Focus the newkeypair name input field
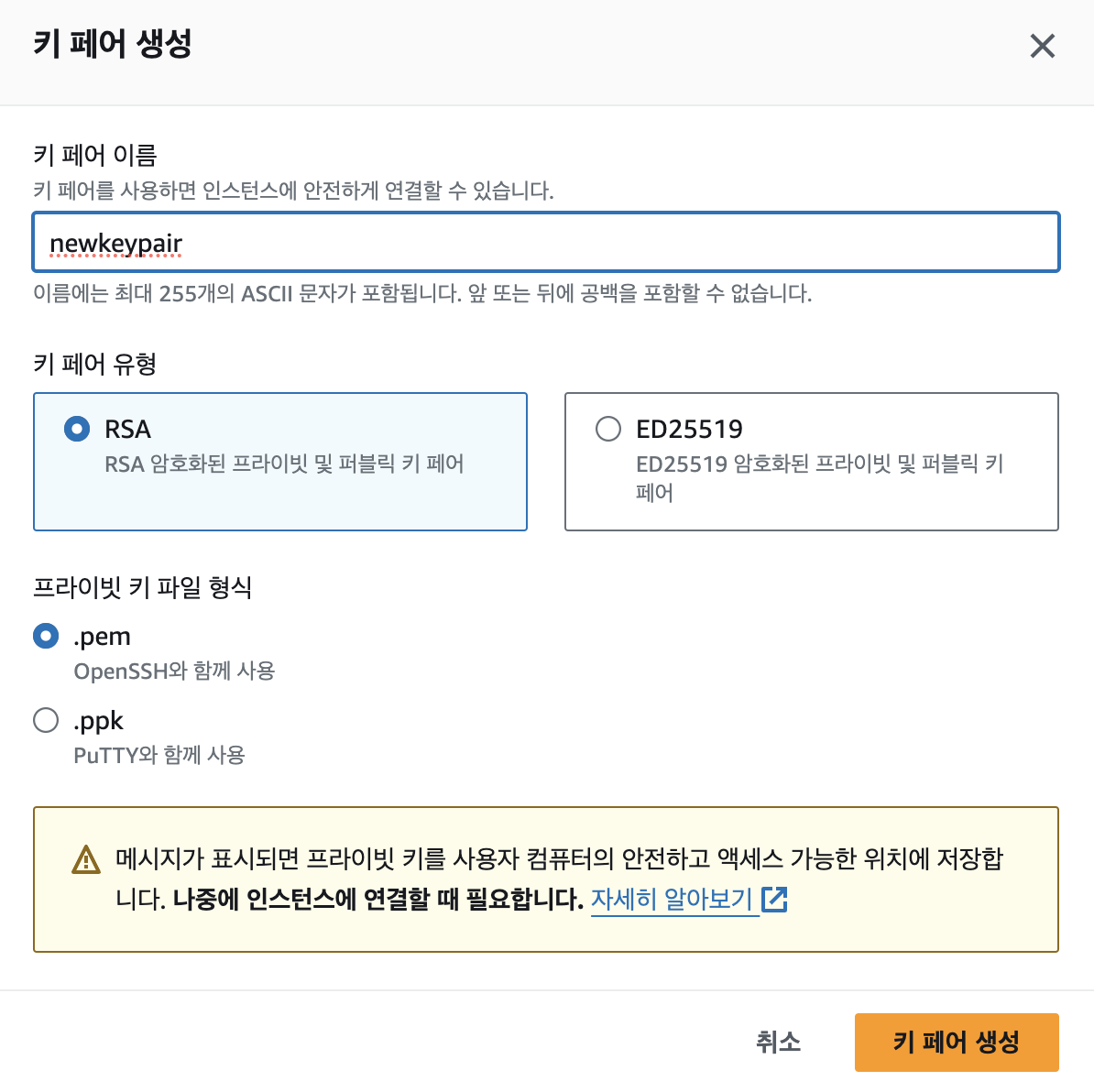Viewport: 1094px width, 1092px height. point(546,242)
